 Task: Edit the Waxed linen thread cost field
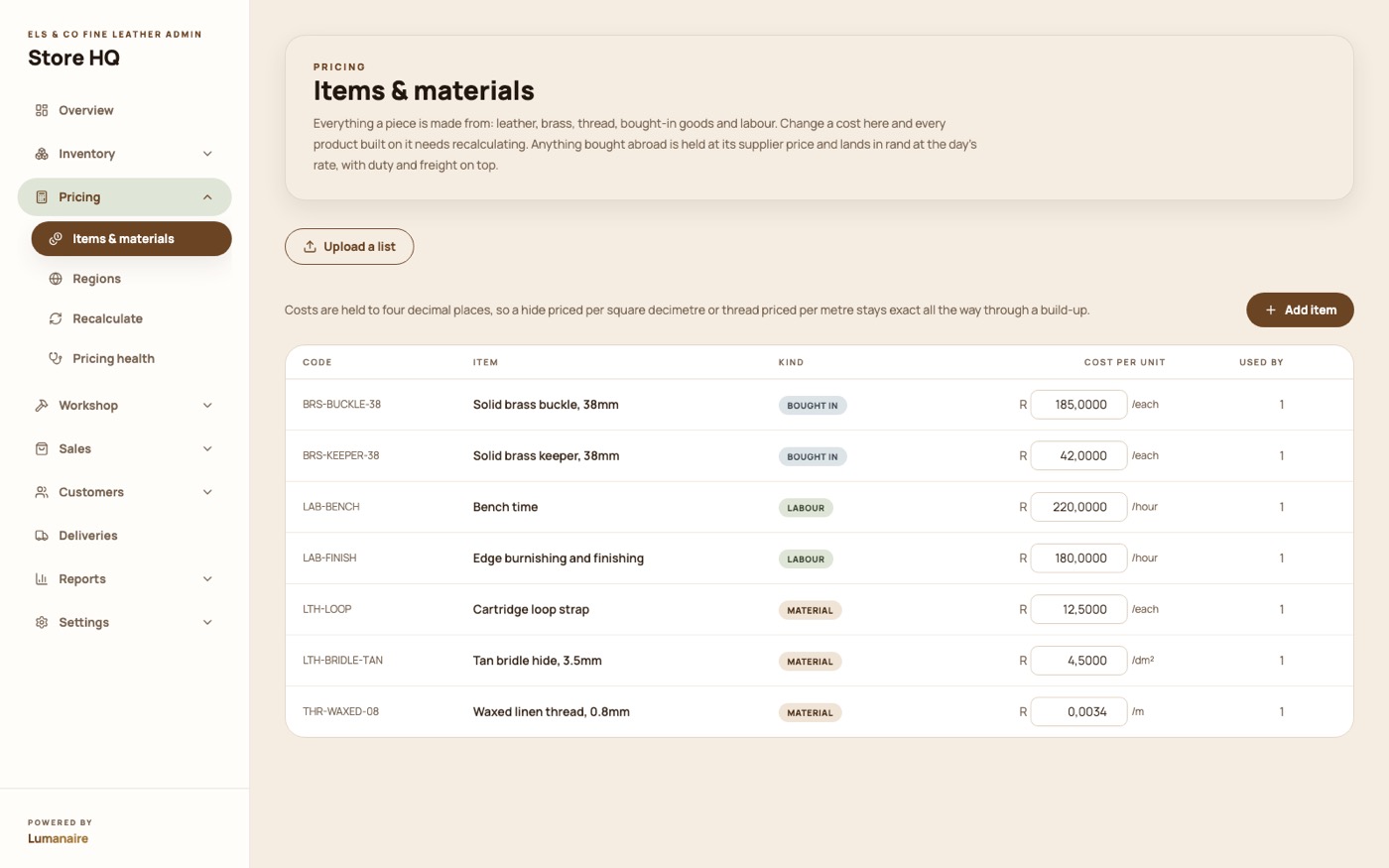1078,712
